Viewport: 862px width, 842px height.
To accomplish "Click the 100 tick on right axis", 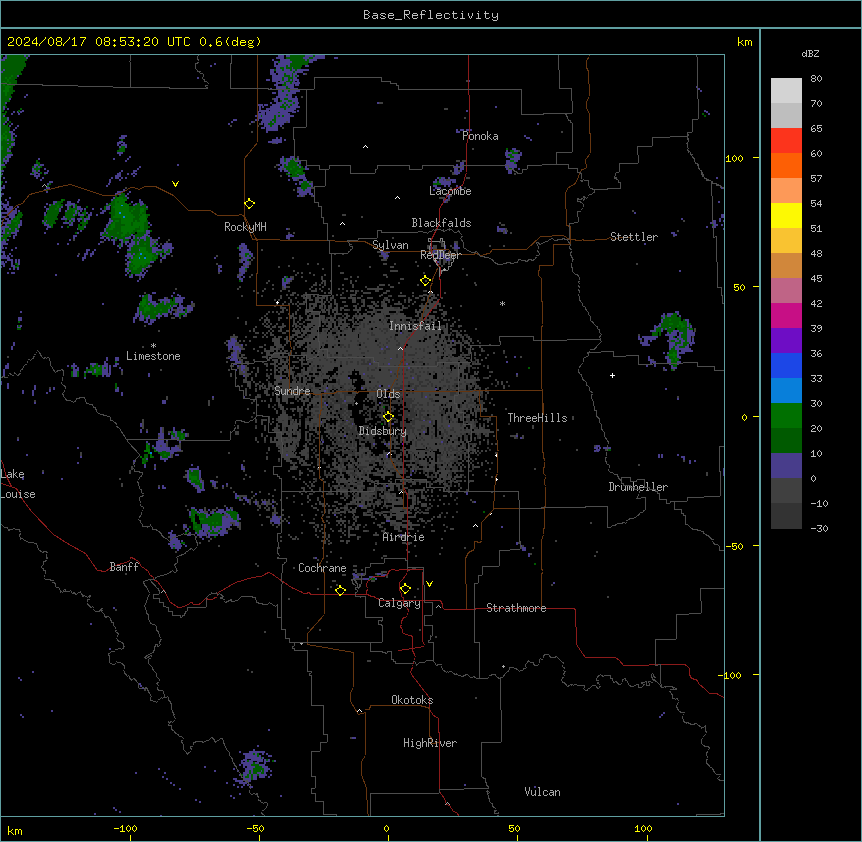I will (734, 158).
